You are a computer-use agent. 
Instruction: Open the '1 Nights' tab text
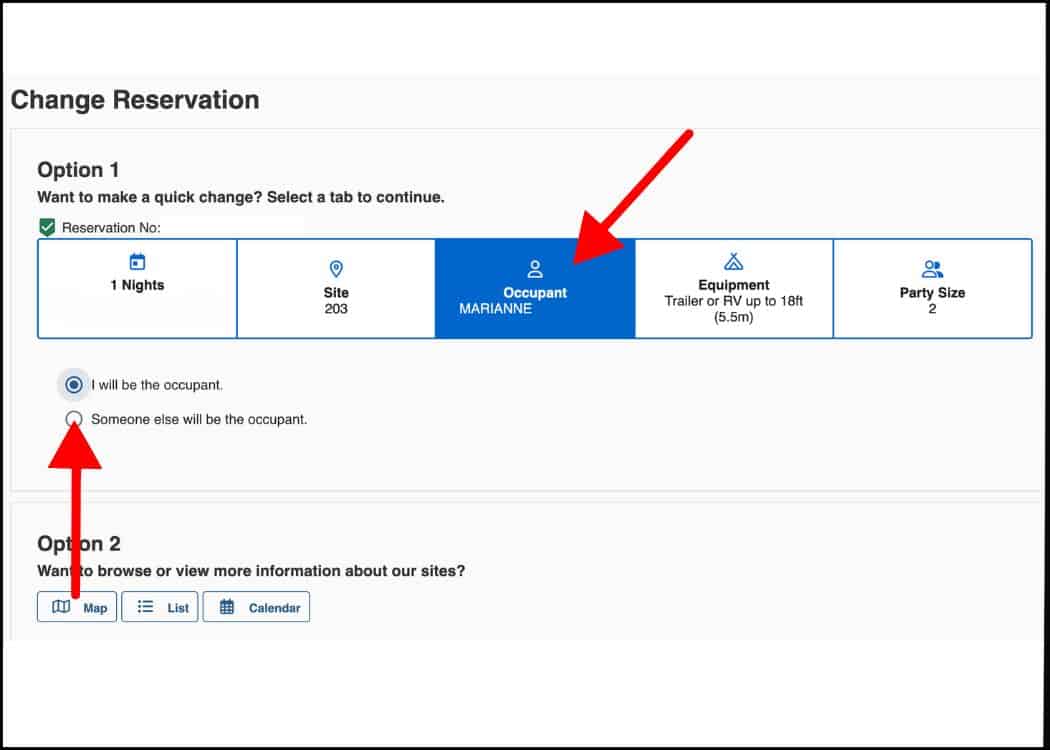[137, 285]
